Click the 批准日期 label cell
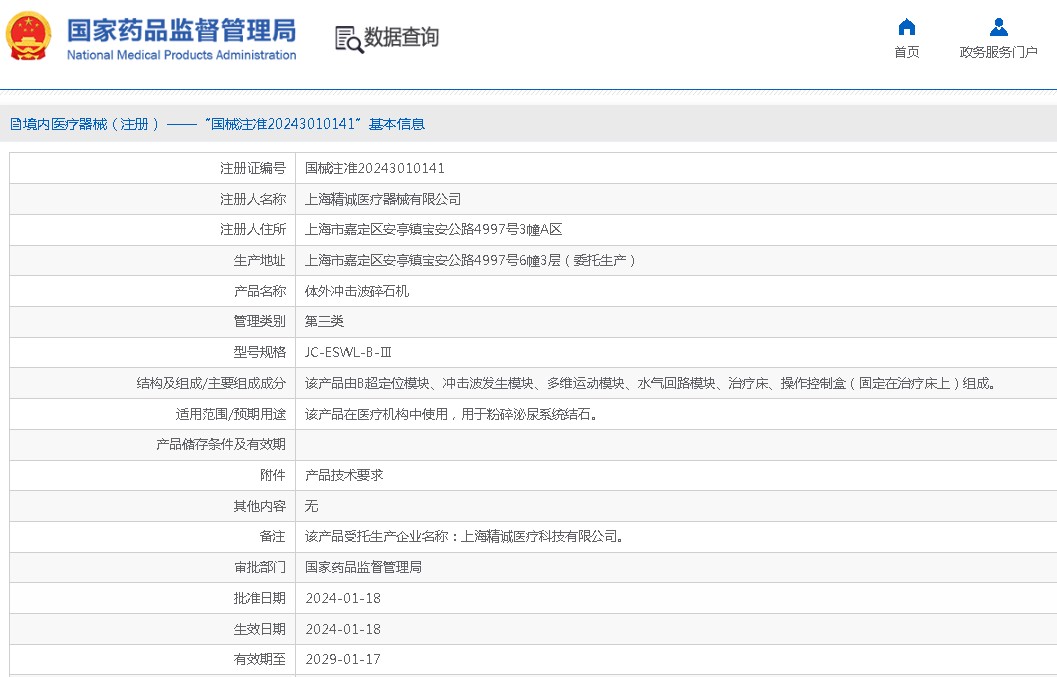1057x677 pixels. click(152, 598)
